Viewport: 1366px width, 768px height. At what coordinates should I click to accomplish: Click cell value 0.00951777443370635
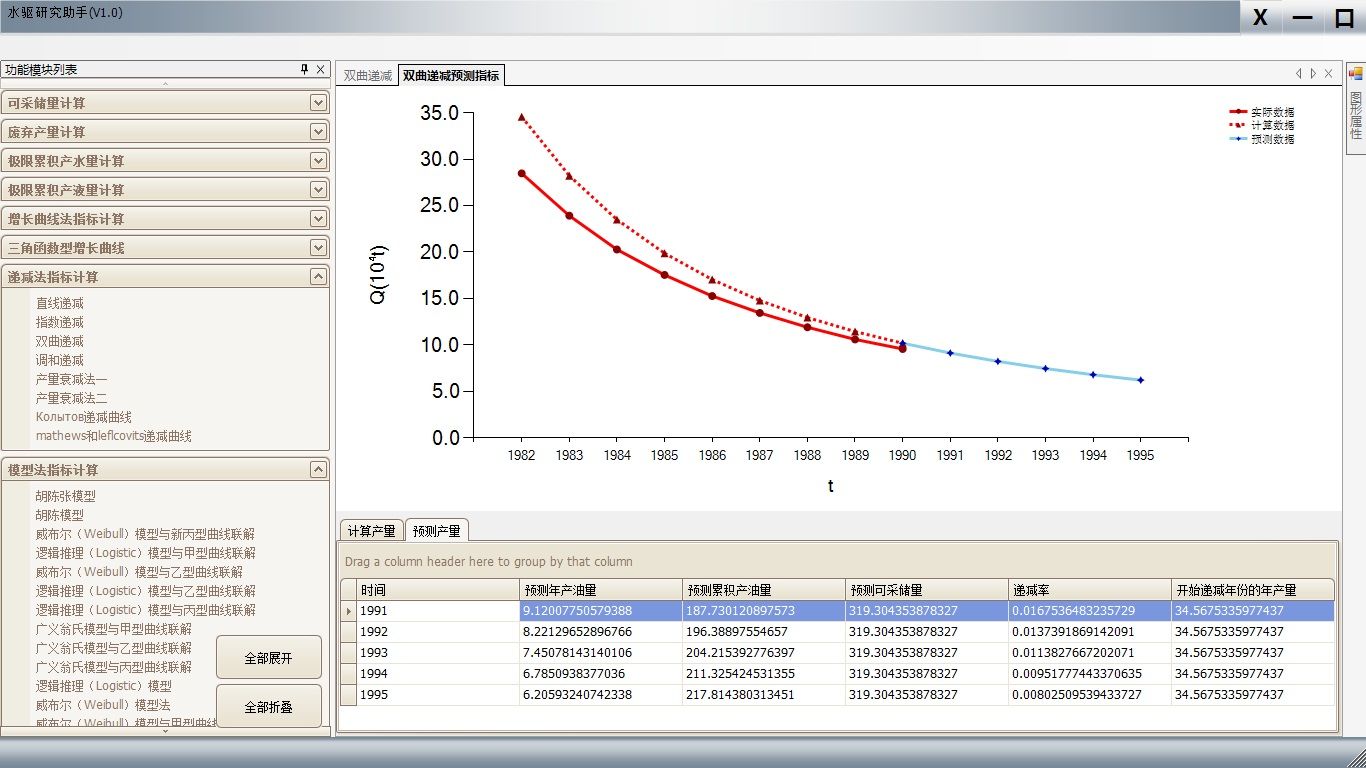tap(1090, 674)
